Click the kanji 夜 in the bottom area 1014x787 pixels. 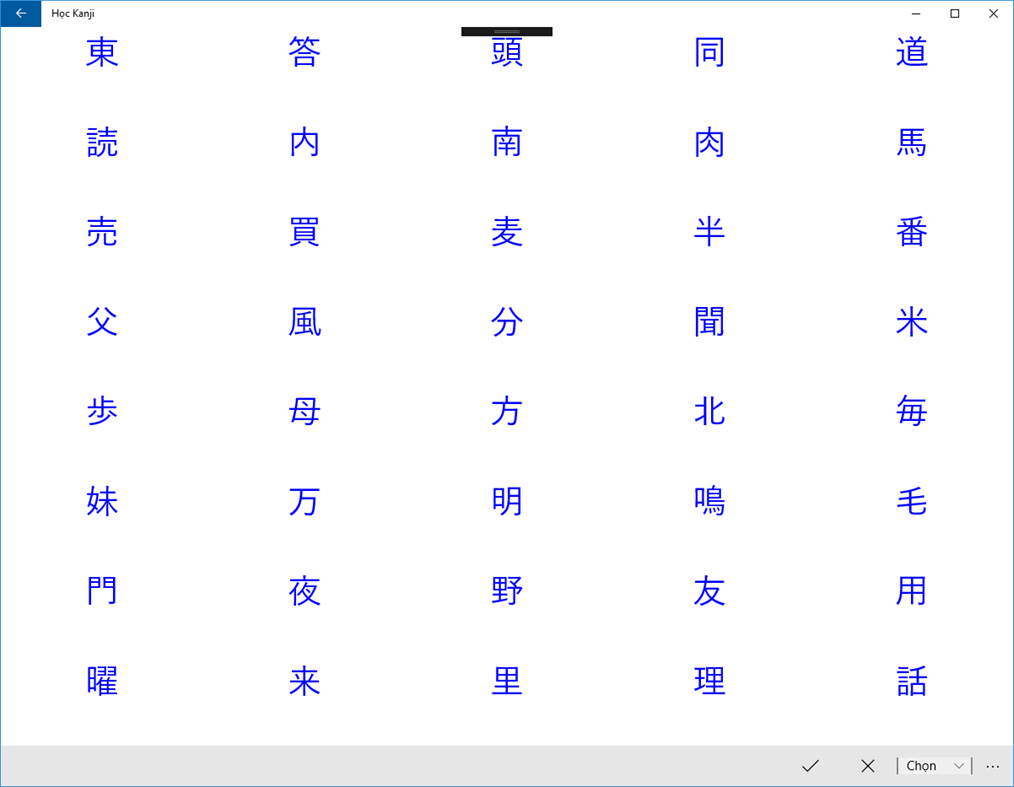pos(304,591)
